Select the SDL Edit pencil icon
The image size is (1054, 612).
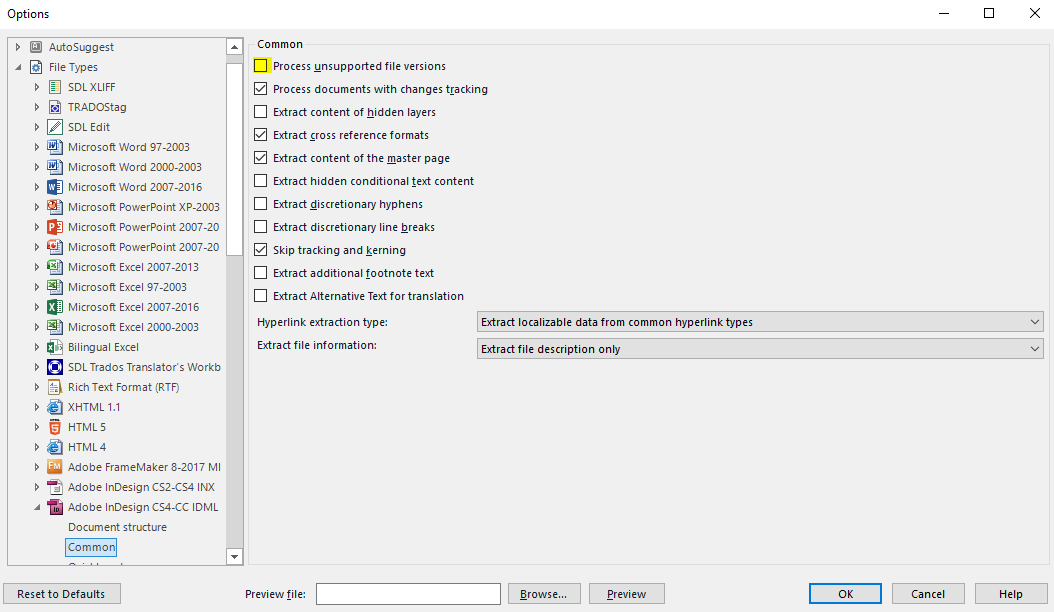(x=55, y=127)
